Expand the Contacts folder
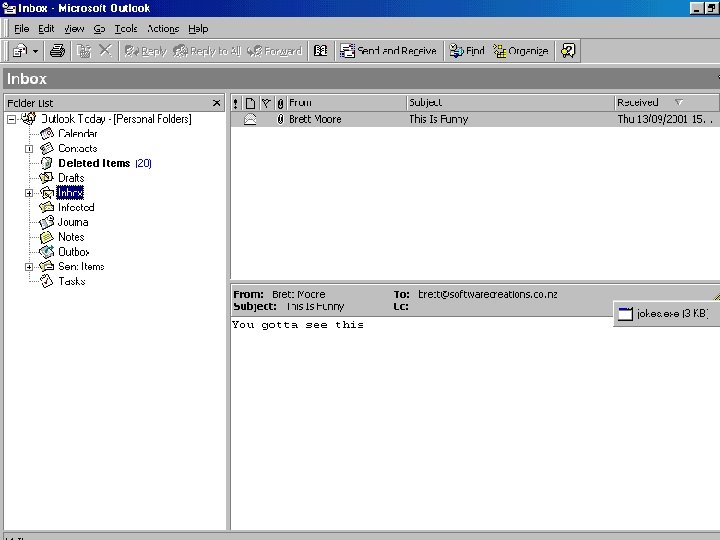The width and height of the screenshot is (720, 540). tap(29, 149)
